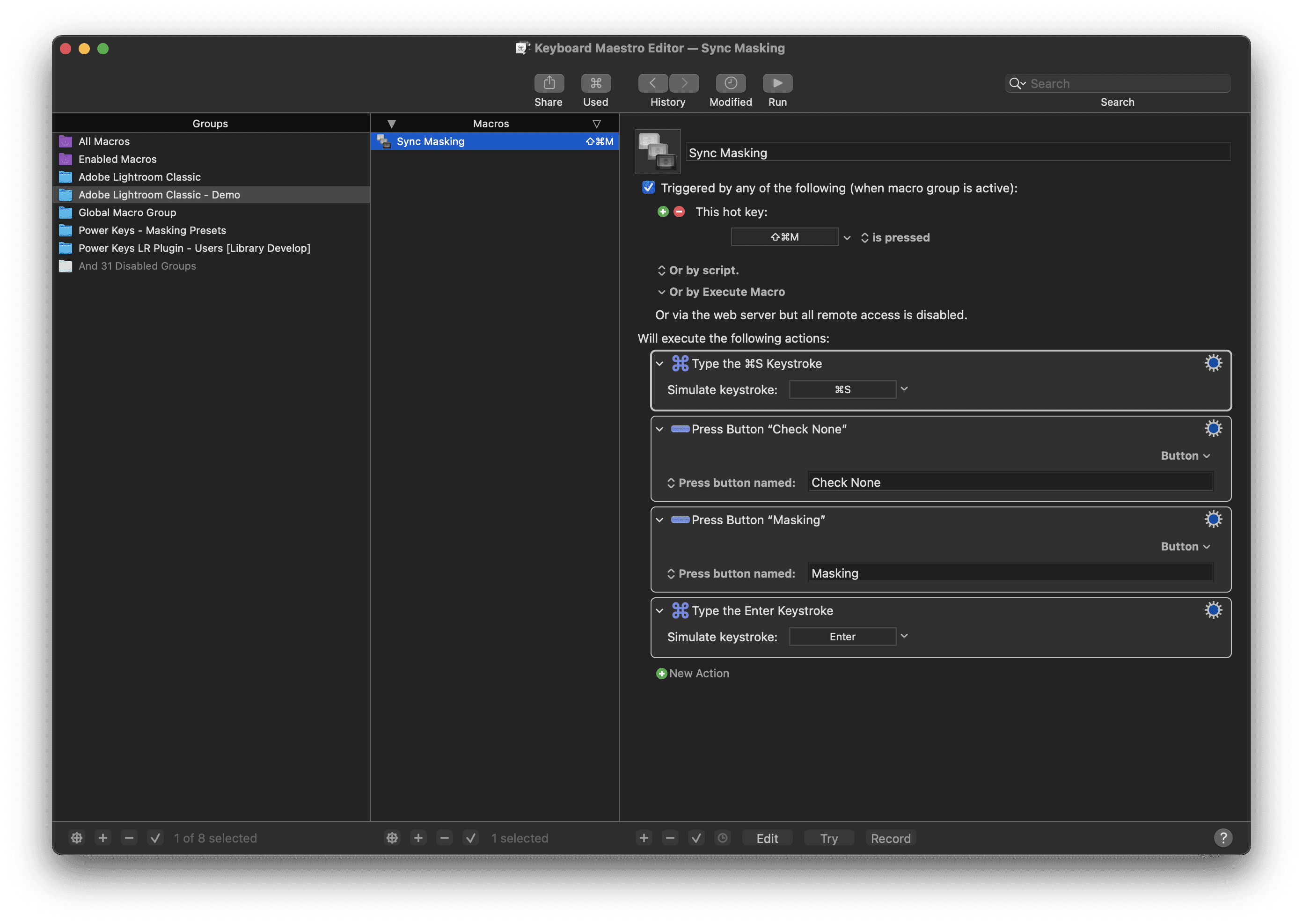Viewport: 1303px width, 924px height.
Task: Click the Record button at bottom
Action: 890,838
